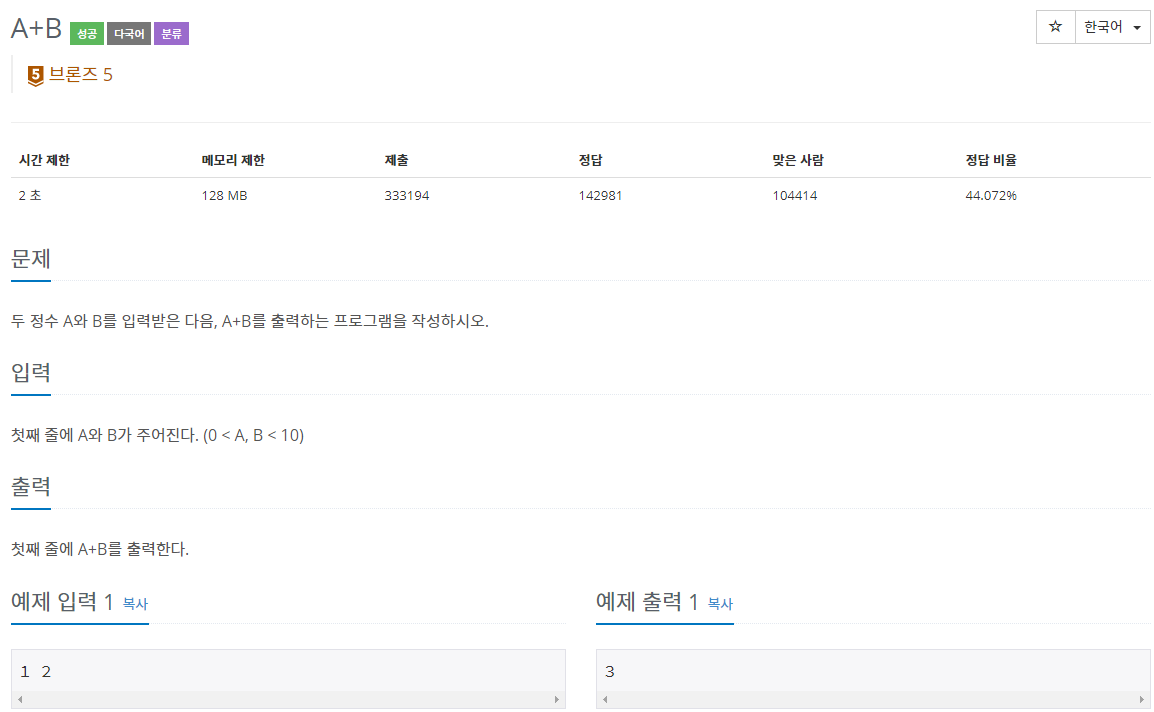
Task: Click the problem description sentence about A+B
Action: pyautogui.click(x=250, y=321)
